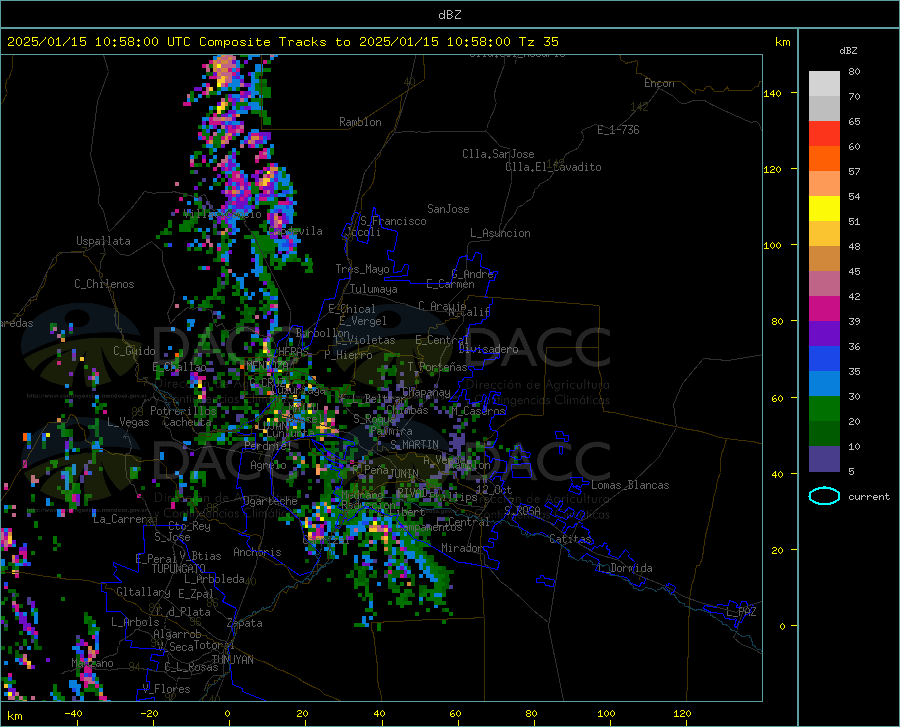Click the 'current' legend label

(x=869, y=497)
